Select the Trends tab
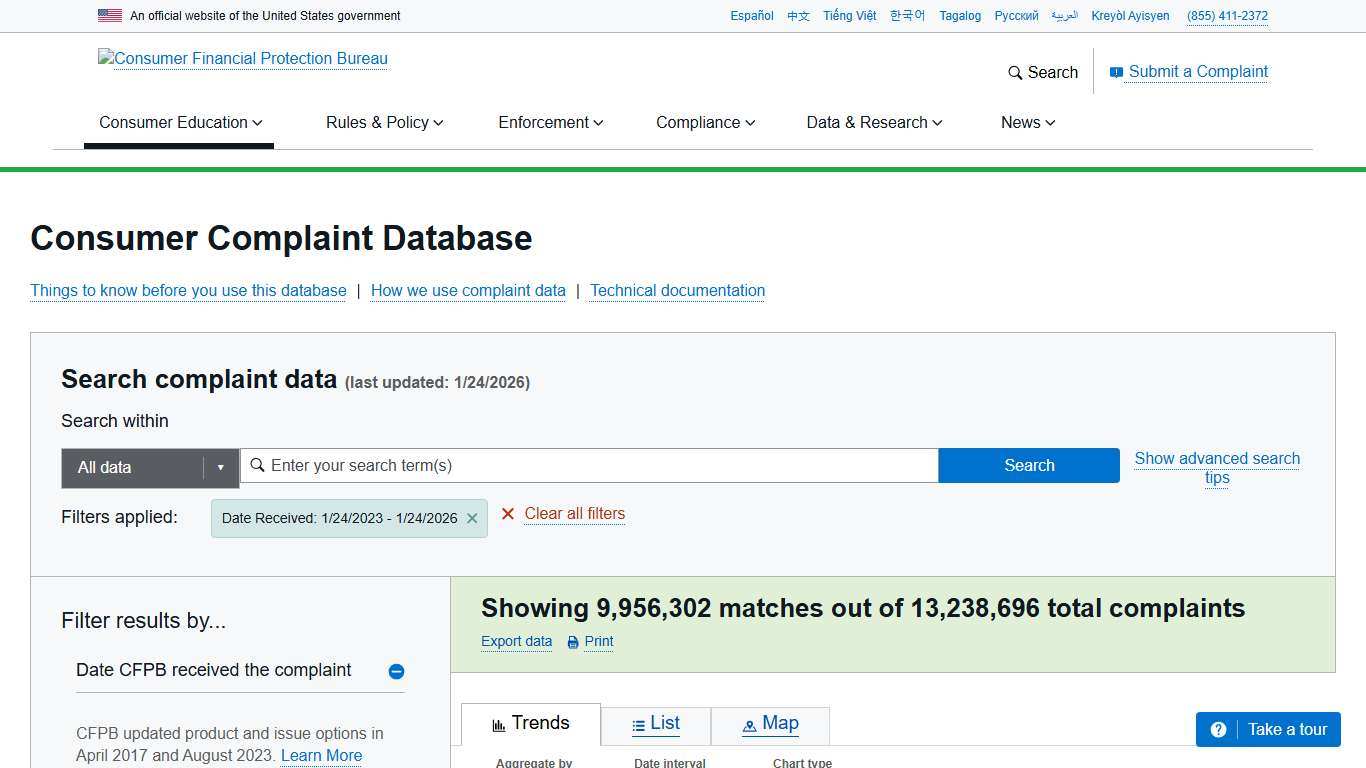 531,724
